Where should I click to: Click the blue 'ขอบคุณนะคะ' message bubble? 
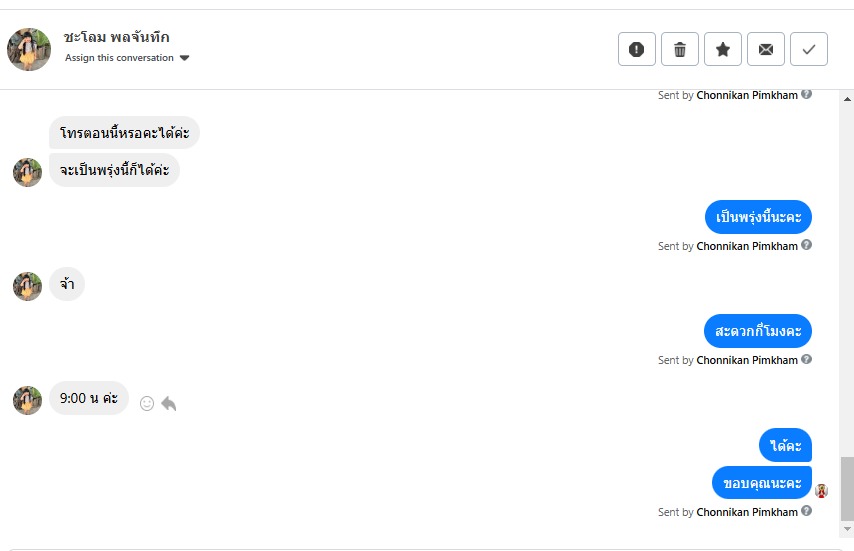(762, 483)
